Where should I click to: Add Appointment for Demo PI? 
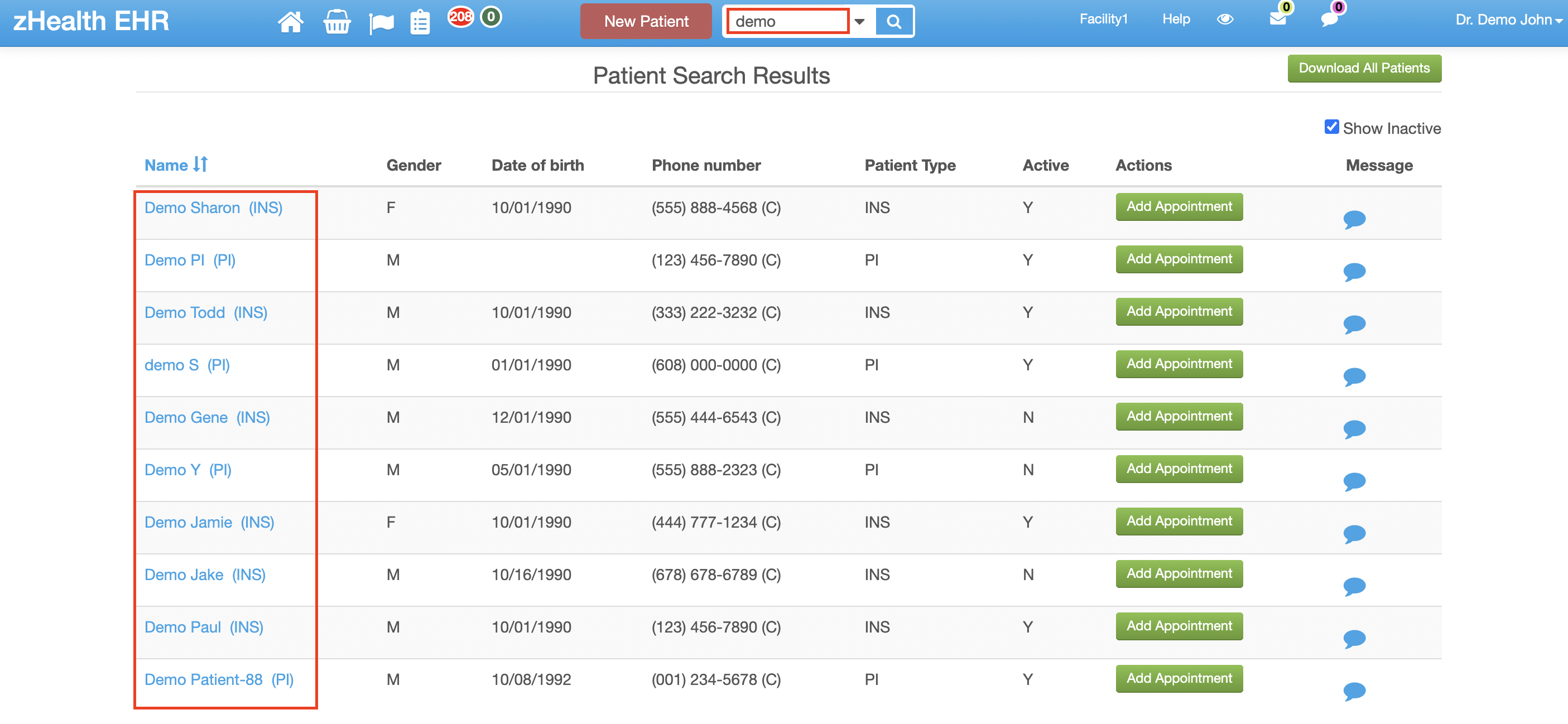pyautogui.click(x=1179, y=259)
